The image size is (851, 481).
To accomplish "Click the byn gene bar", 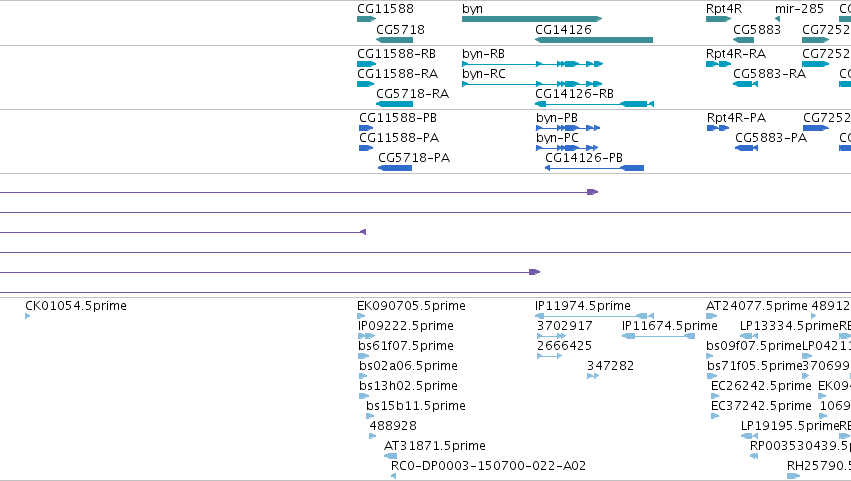I will [x=532, y=19].
